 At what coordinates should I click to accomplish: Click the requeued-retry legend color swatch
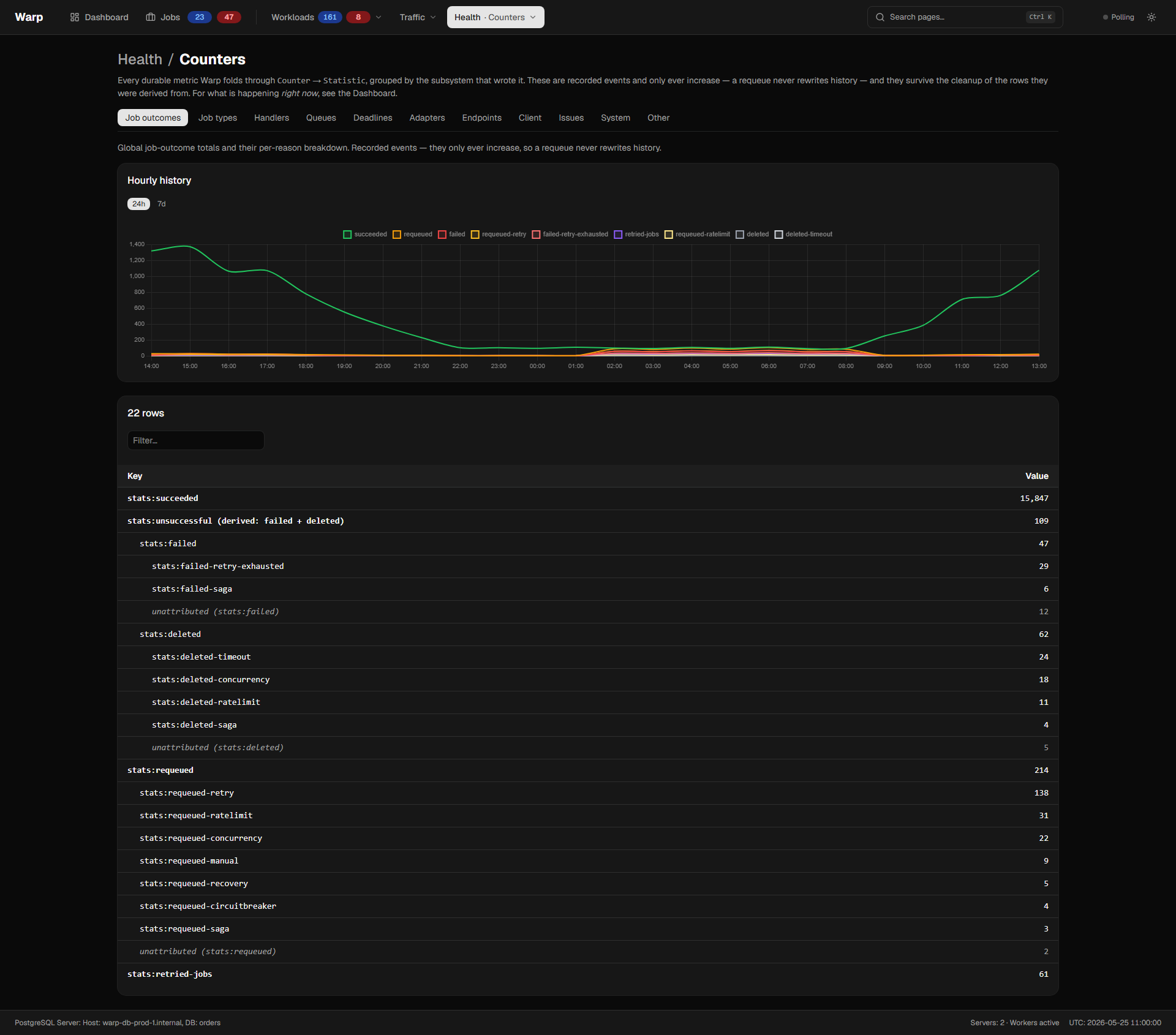475,235
